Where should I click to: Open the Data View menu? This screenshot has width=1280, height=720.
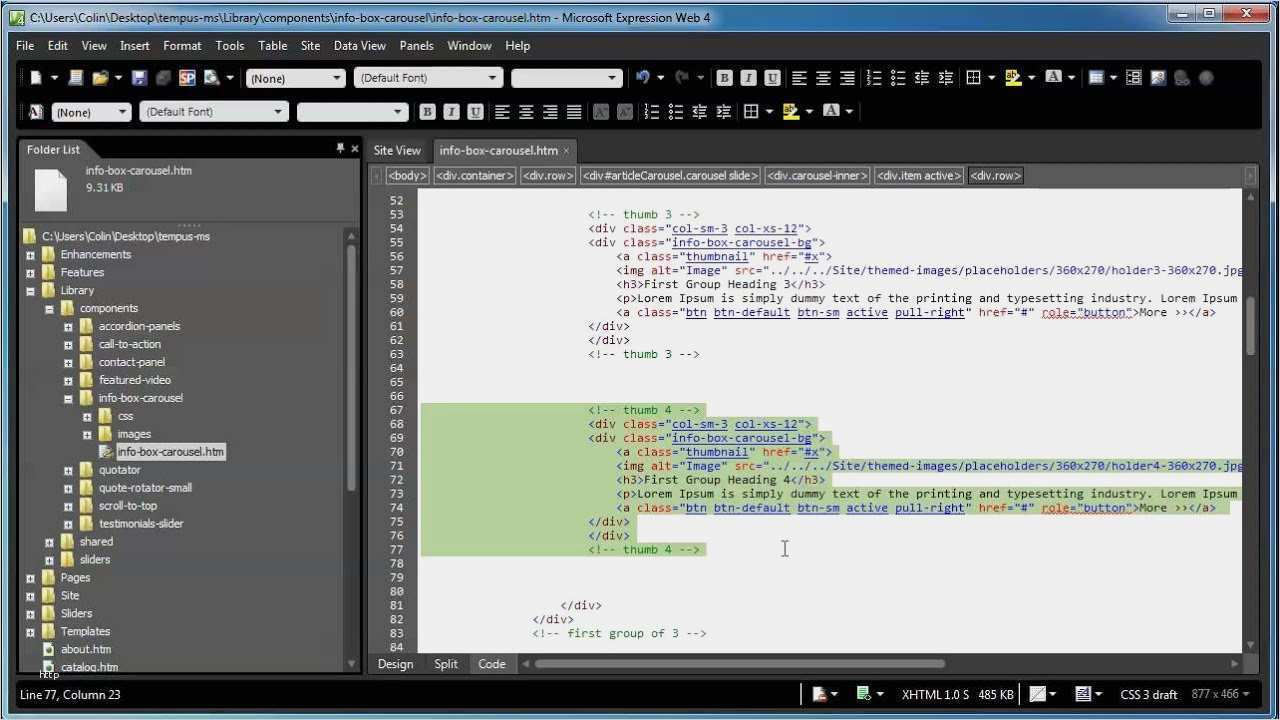[360, 46]
